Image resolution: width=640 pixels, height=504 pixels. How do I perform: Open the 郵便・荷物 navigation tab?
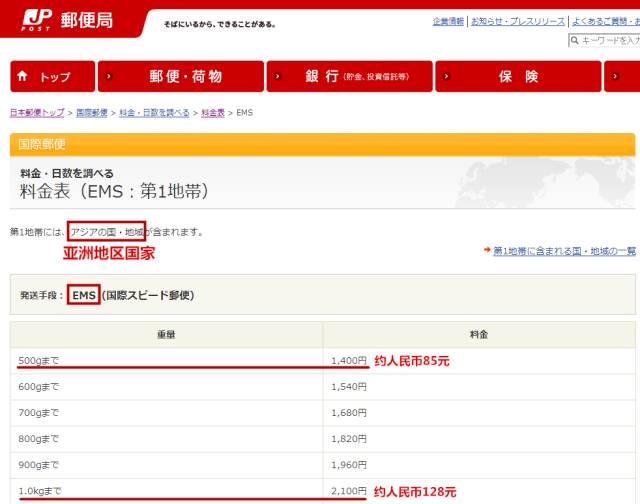181,76
